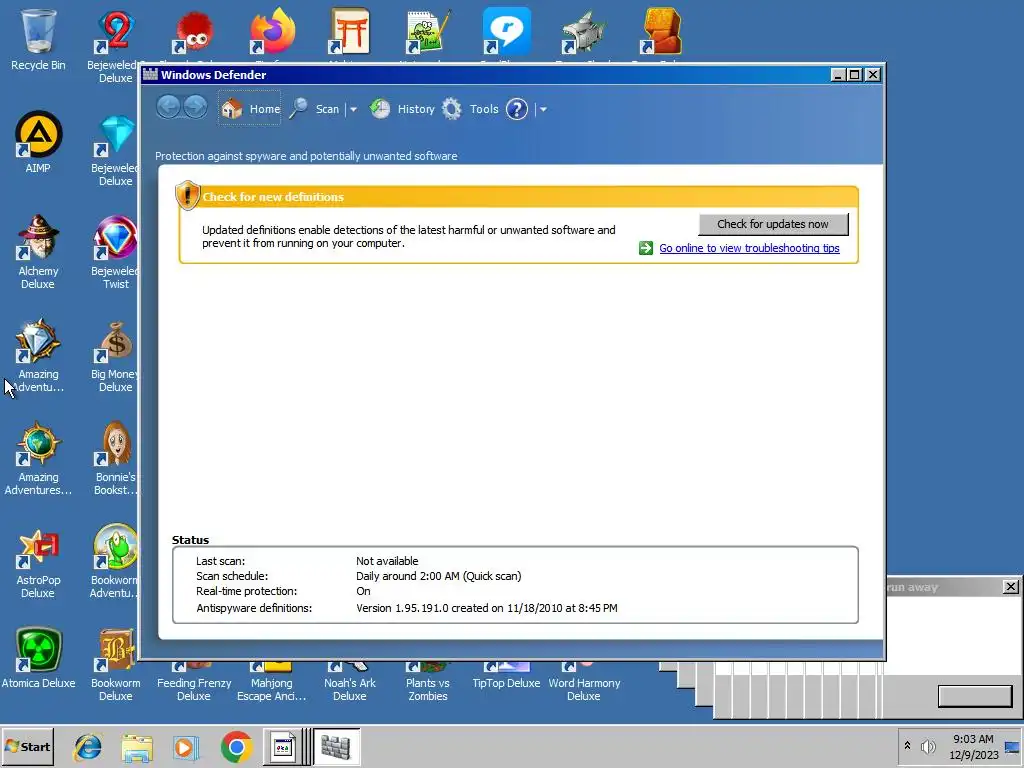Viewport: 1024px width, 768px height.
Task: Open the Tools gear menu
Action: (x=470, y=109)
